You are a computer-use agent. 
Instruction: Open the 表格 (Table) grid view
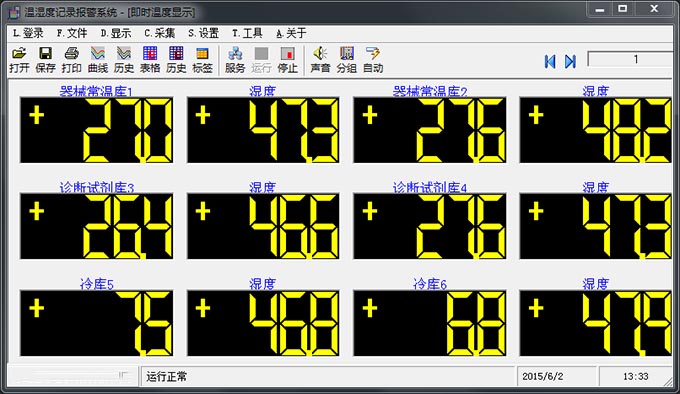tap(150, 60)
